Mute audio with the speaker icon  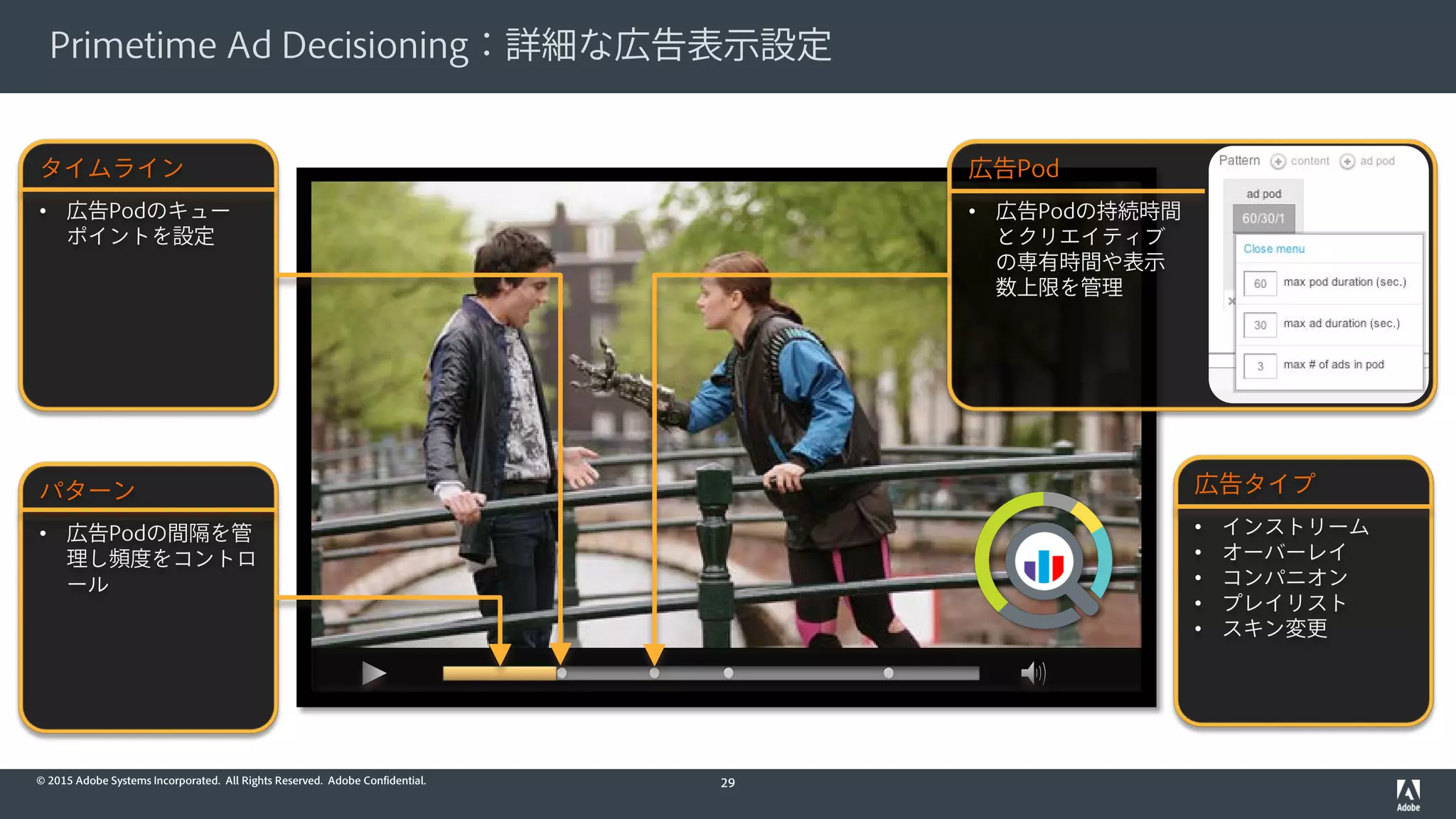[1034, 673]
